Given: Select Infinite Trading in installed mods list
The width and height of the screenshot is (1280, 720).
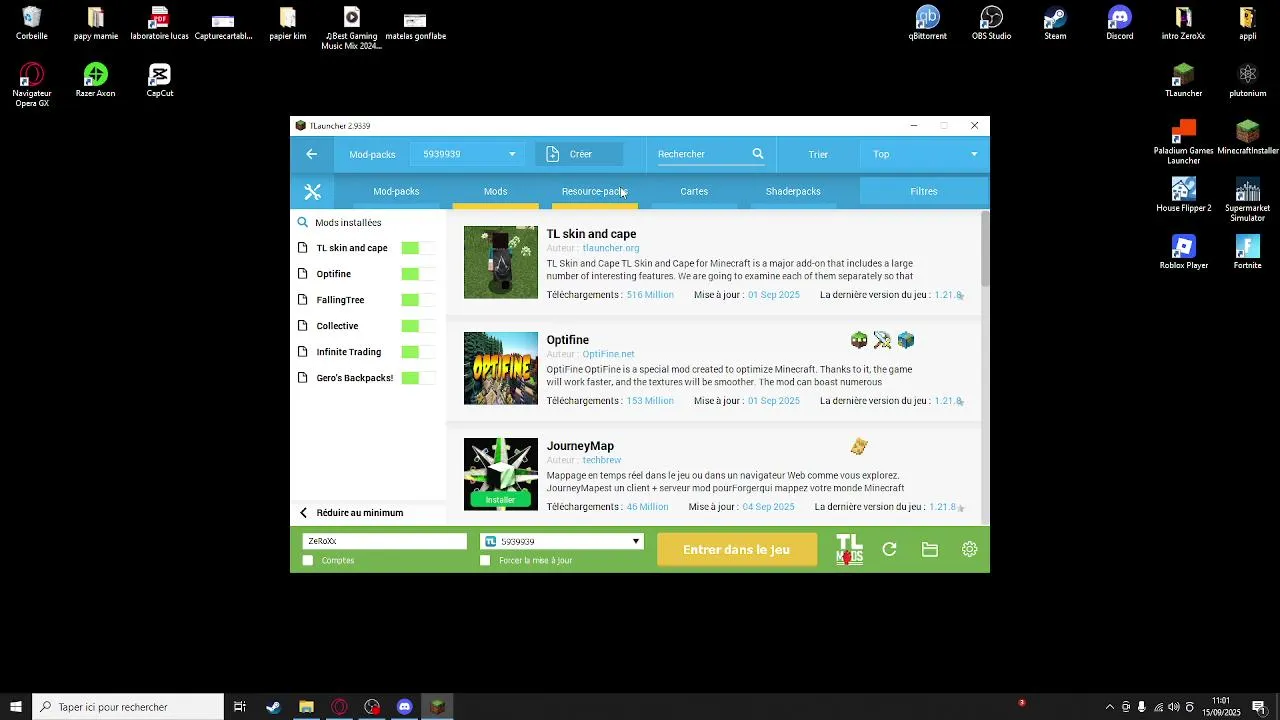Looking at the screenshot, I should click(348, 352).
